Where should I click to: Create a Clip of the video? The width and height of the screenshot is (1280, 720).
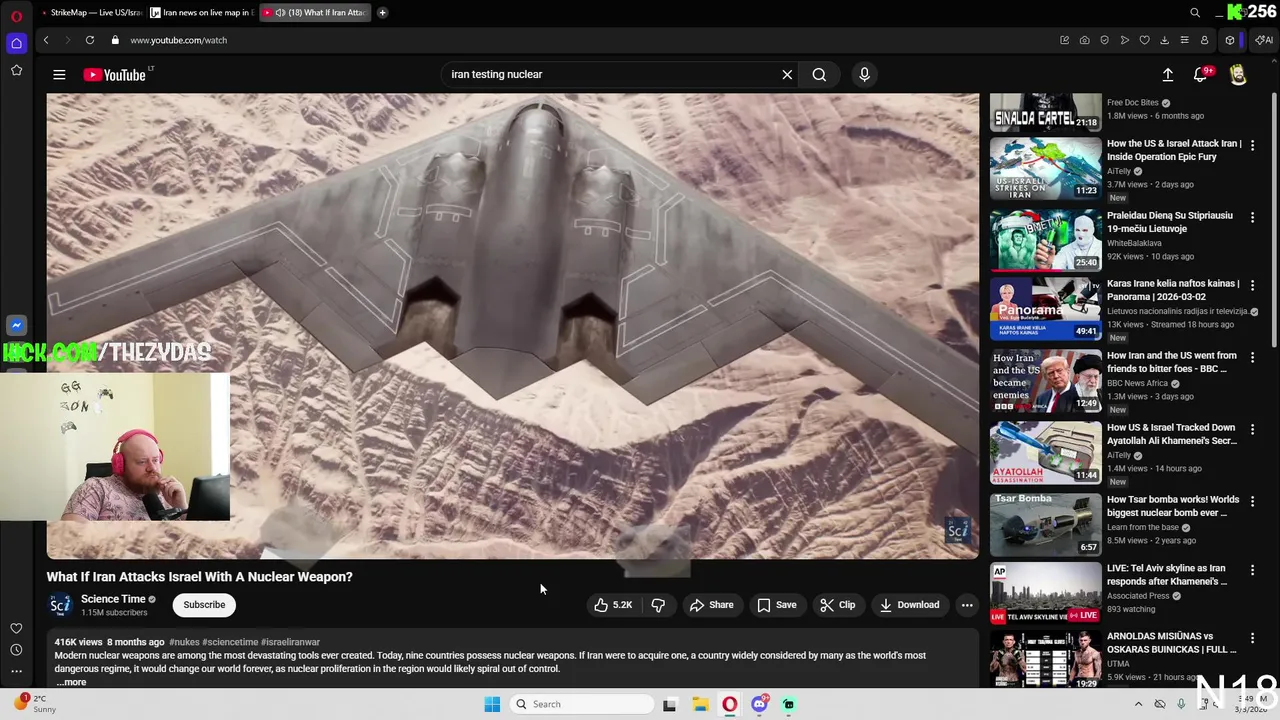(x=838, y=605)
